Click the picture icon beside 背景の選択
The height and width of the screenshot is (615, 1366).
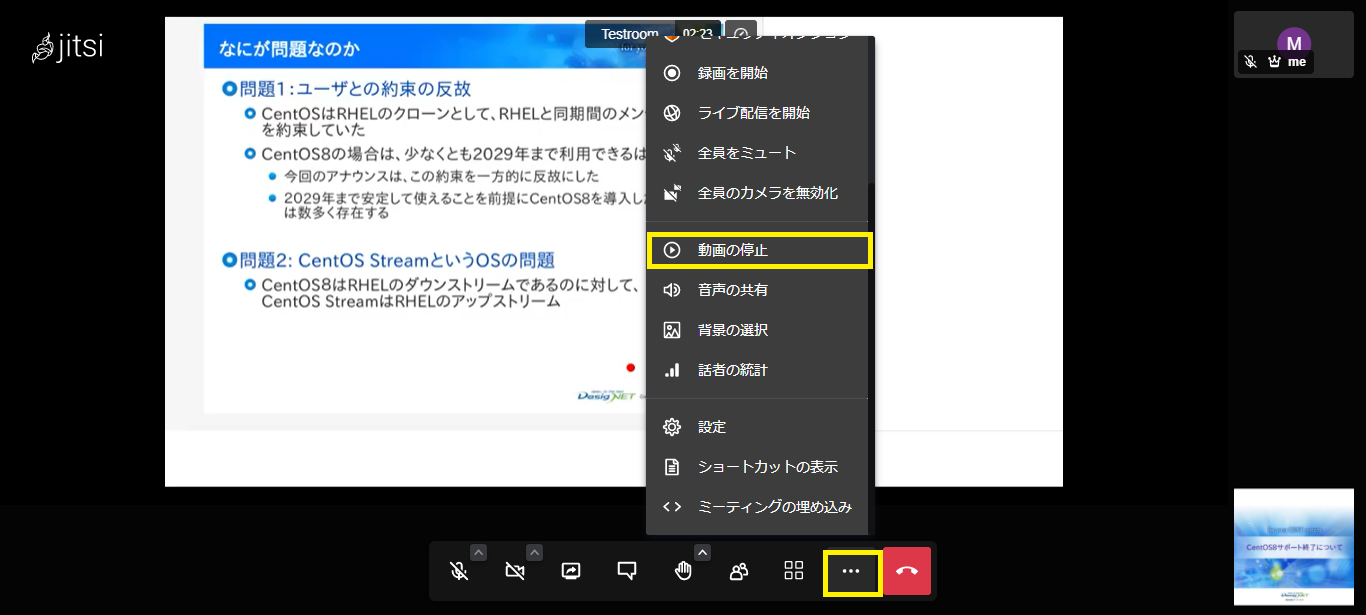pyautogui.click(x=672, y=330)
